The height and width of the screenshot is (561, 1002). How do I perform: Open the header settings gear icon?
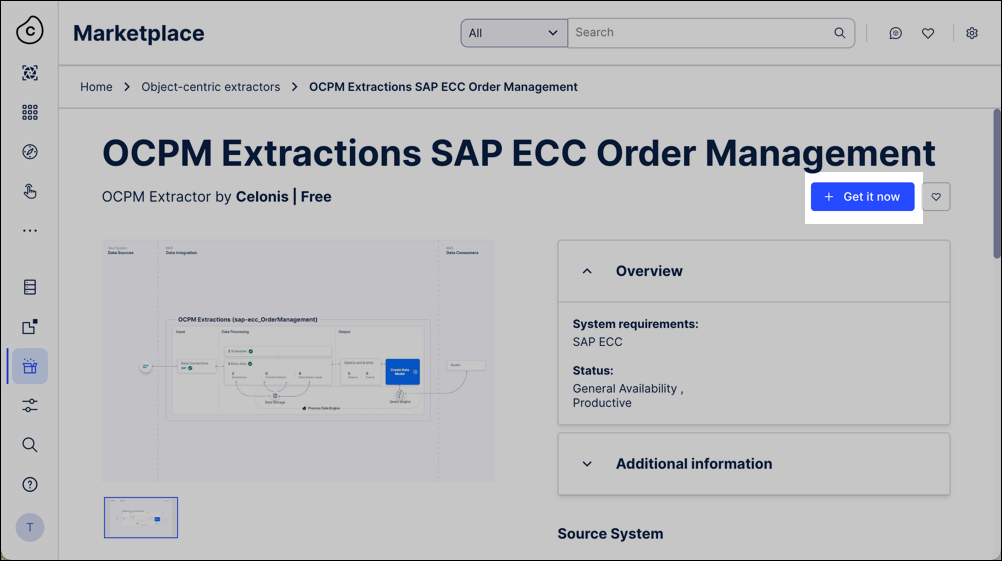pos(972,33)
